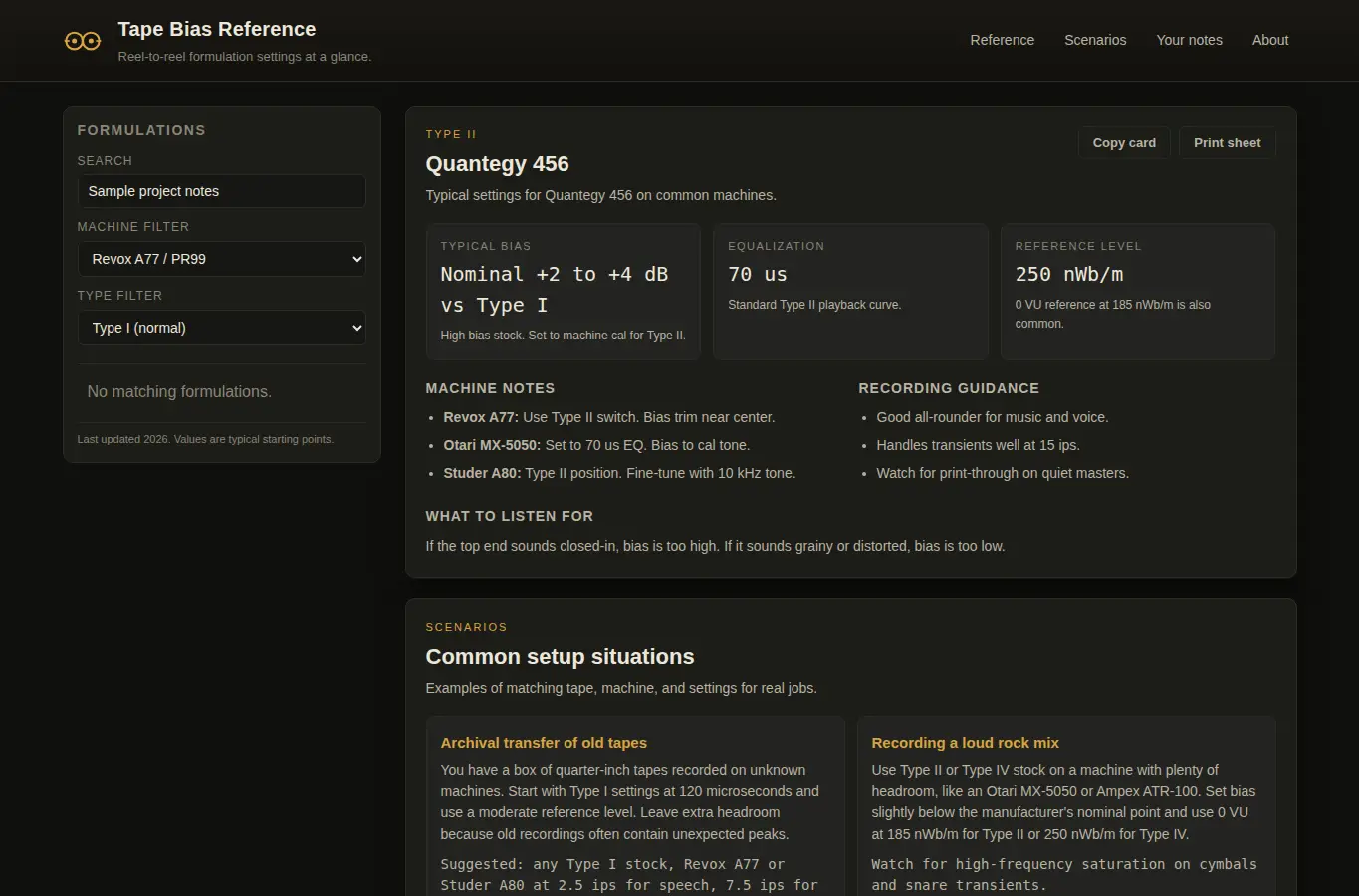Screen dimensions: 1359x896
Task: Open 'Recording a loud rock mix' card
Action: click(1066, 805)
